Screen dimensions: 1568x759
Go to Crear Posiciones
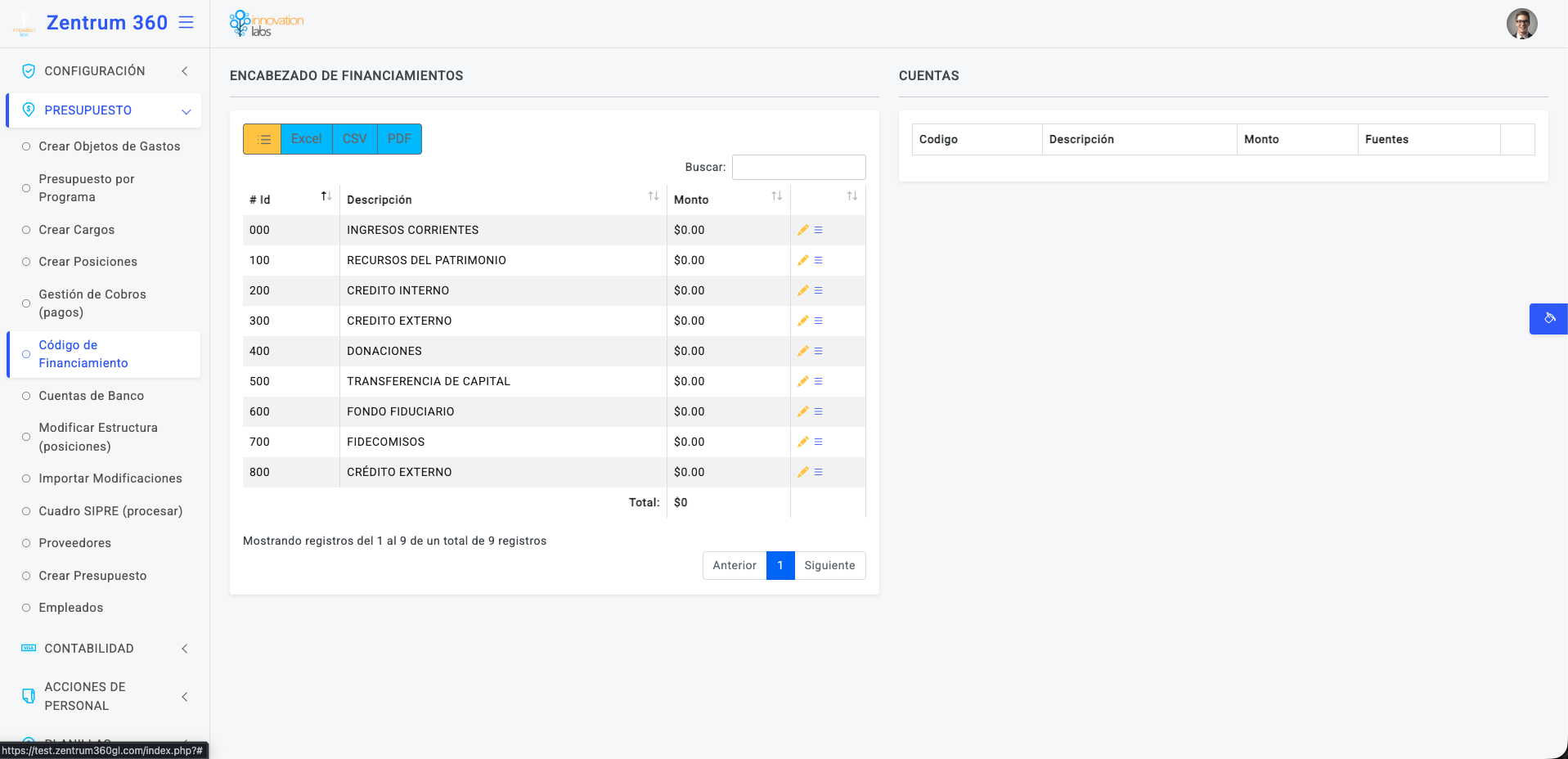(88, 262)
